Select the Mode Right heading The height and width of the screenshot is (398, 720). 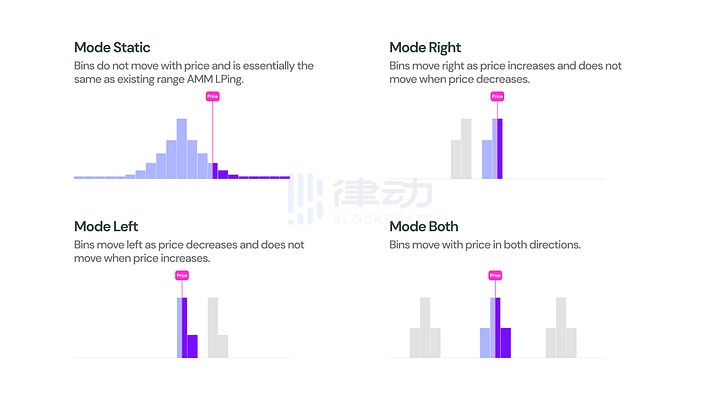click(425, 47)
